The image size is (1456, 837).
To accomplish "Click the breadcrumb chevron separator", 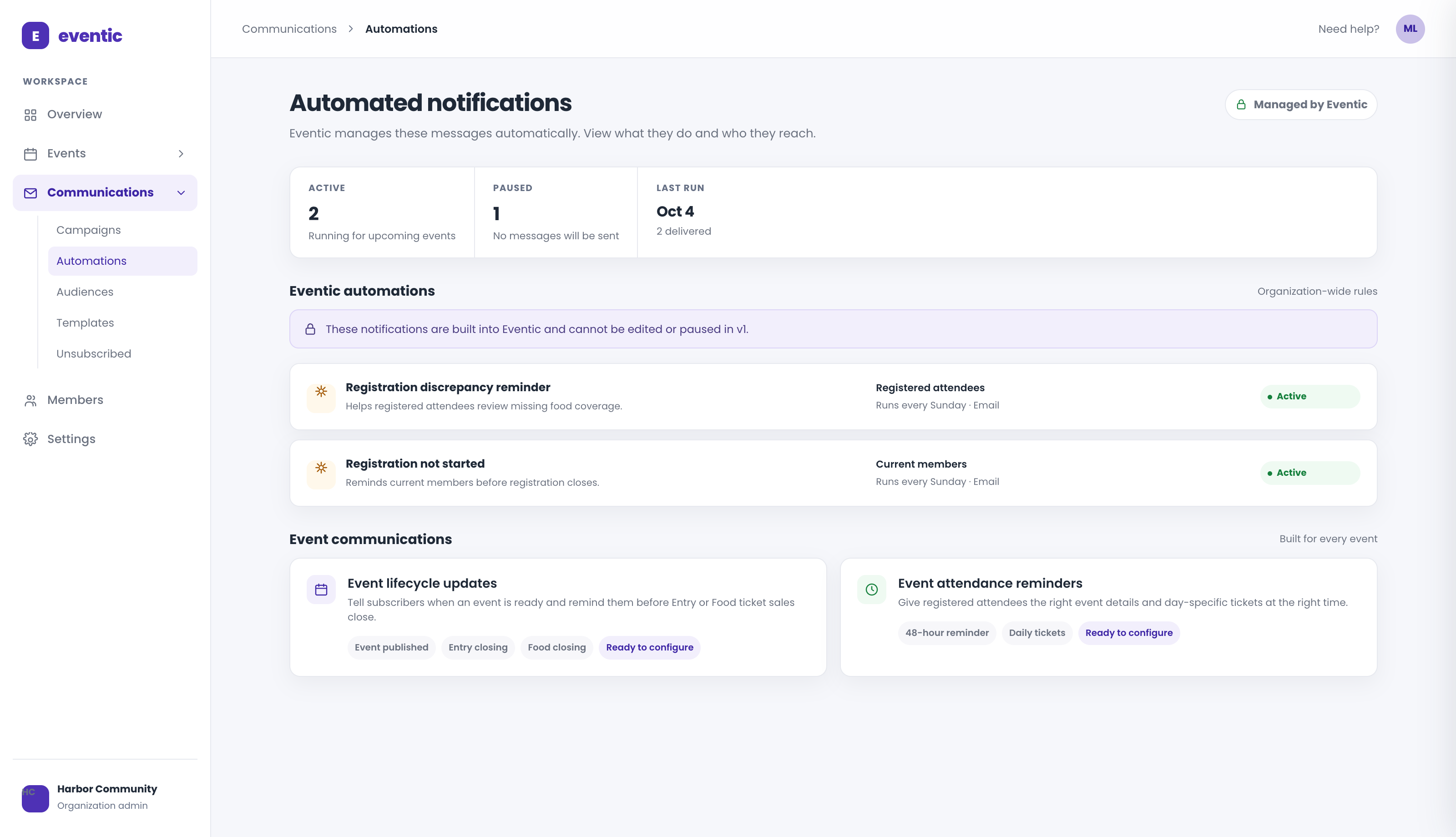I will pyautogui.click(x=351, y=29).
